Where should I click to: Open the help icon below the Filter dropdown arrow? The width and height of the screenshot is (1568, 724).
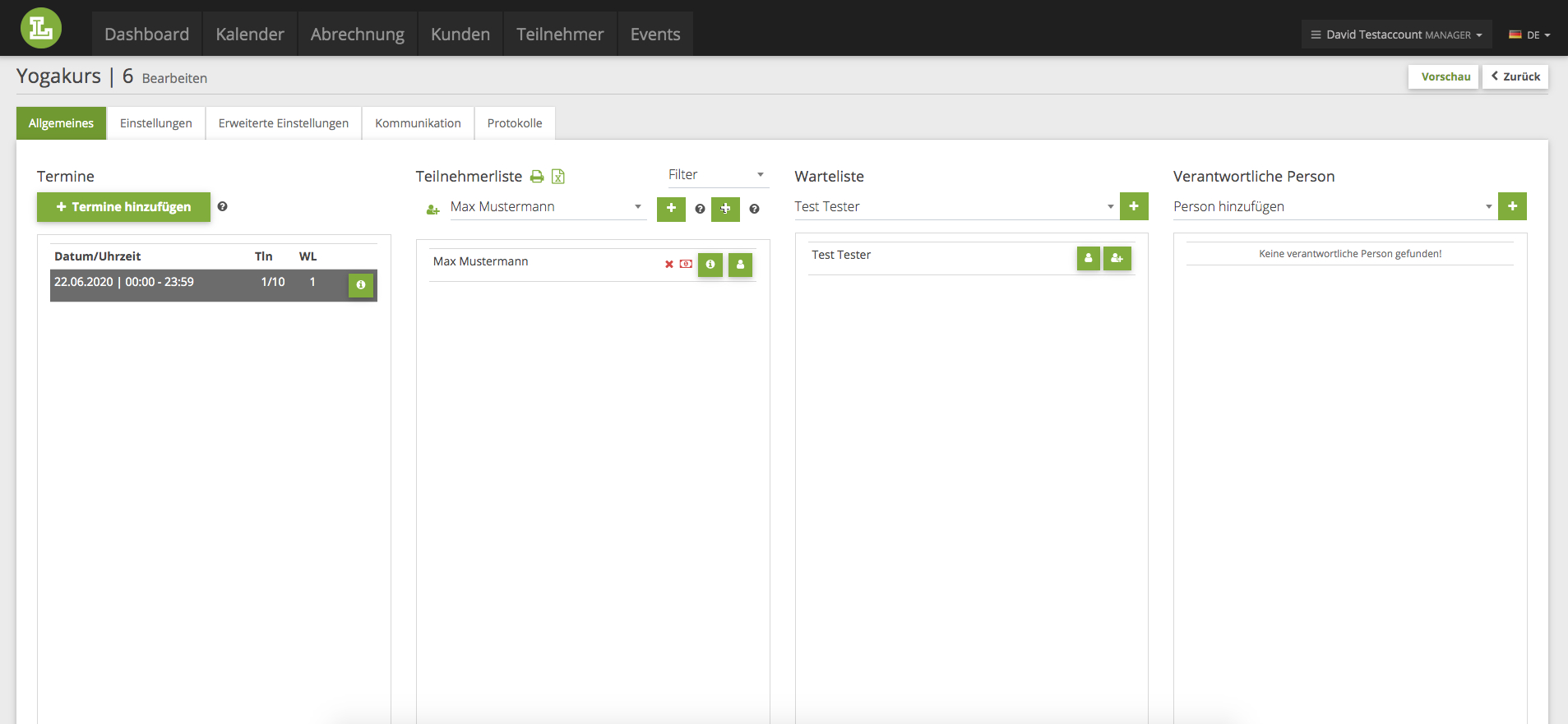pos(754,209)
